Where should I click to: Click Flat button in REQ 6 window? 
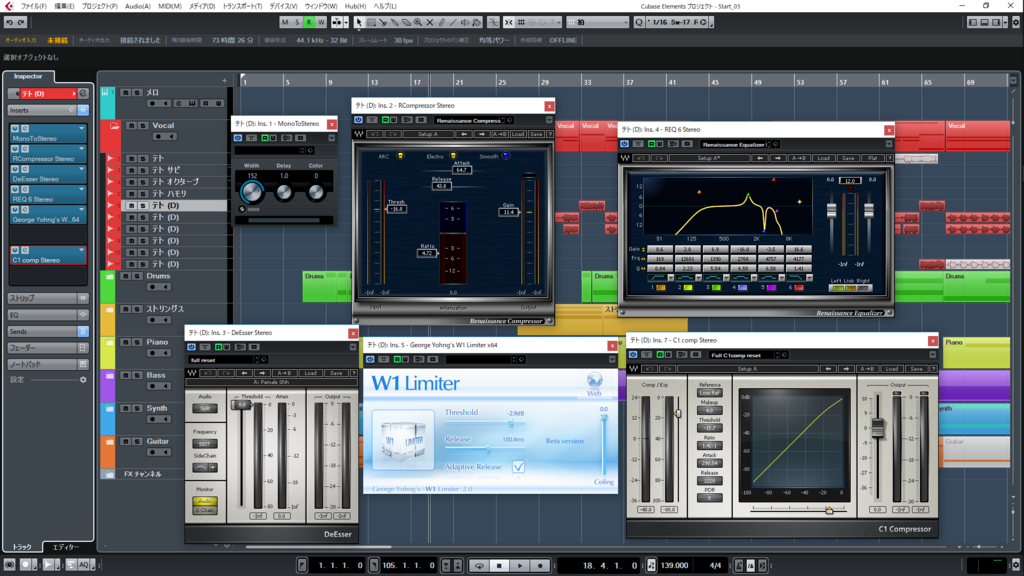tap(872, 158)
